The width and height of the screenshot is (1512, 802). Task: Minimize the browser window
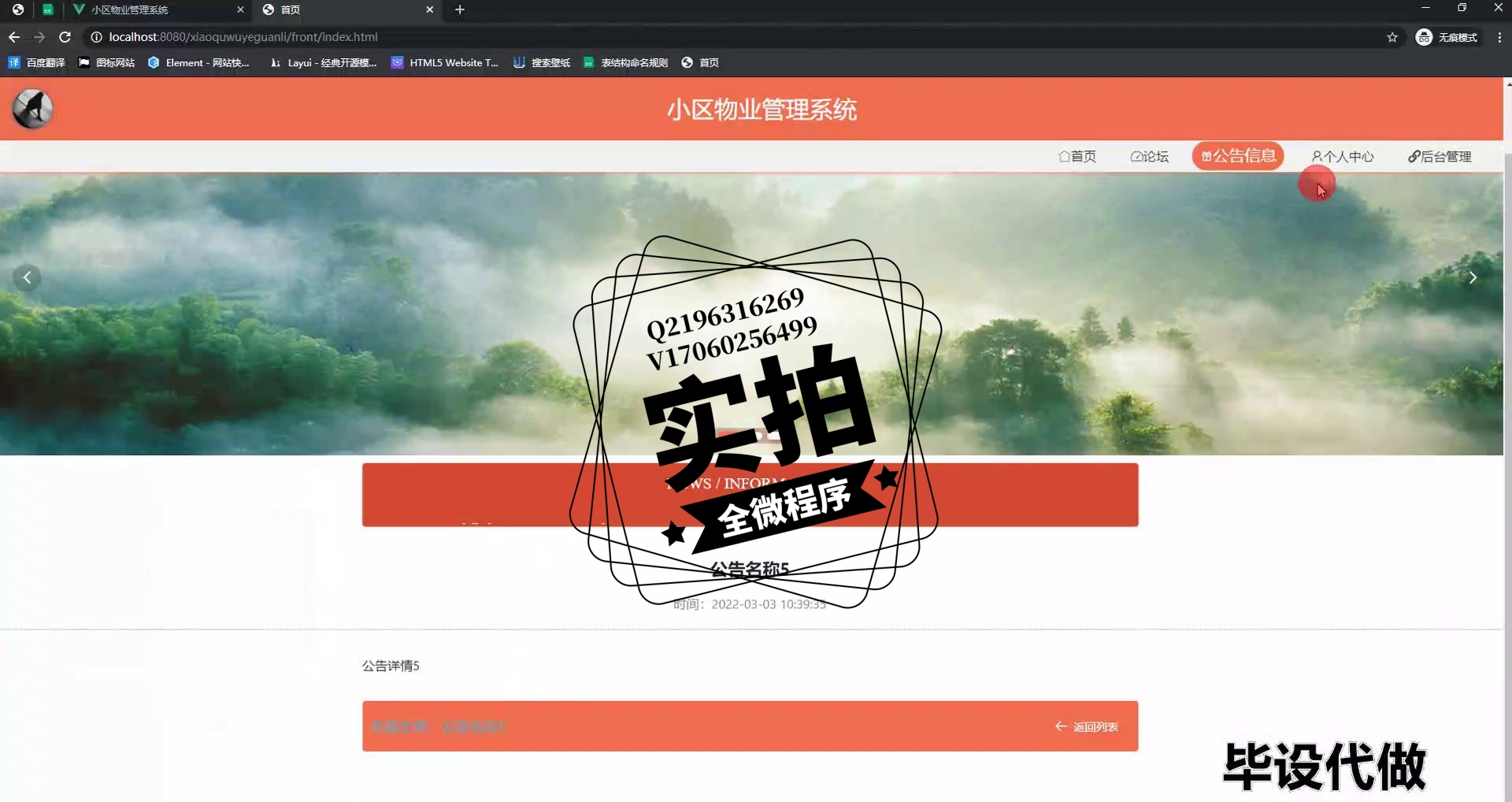pos(1425,8)
